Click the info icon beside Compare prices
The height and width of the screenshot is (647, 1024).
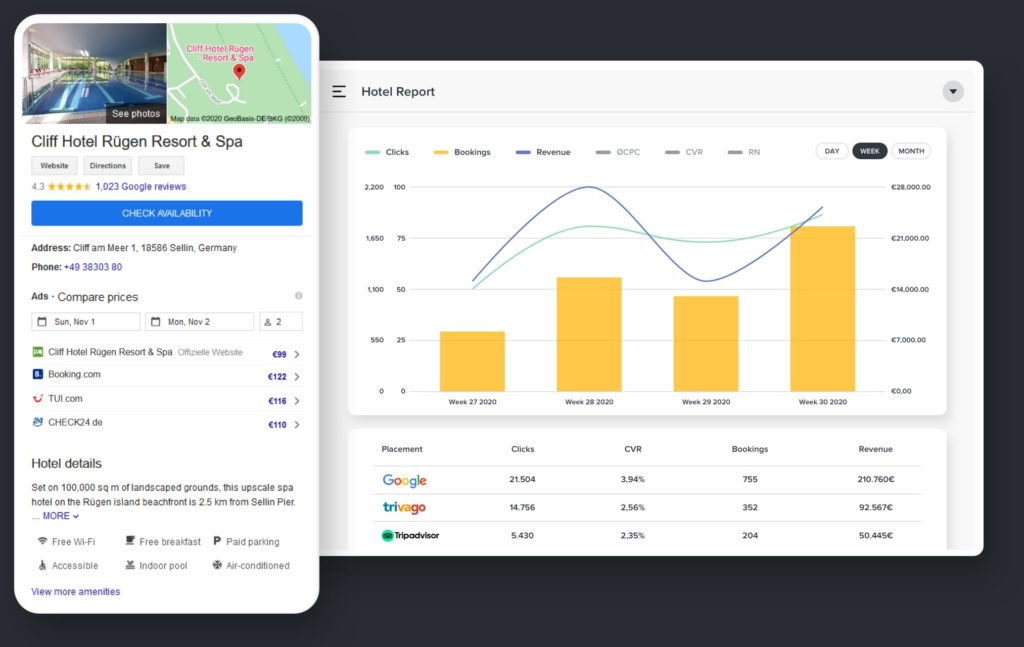[x=298, y=296]
